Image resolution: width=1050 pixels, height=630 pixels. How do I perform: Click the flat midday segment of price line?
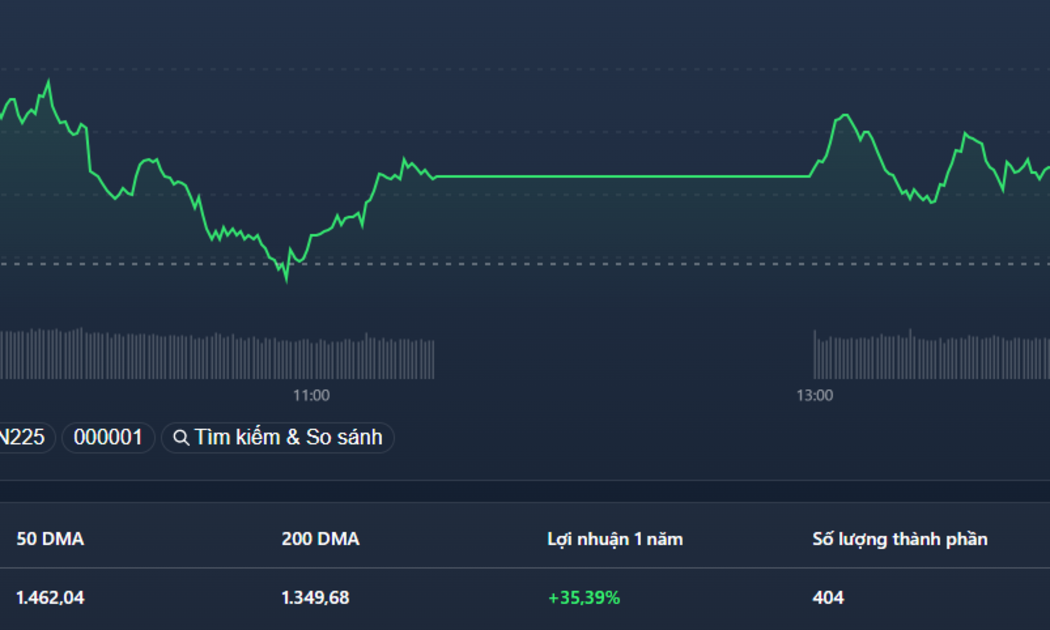[623, 177]
